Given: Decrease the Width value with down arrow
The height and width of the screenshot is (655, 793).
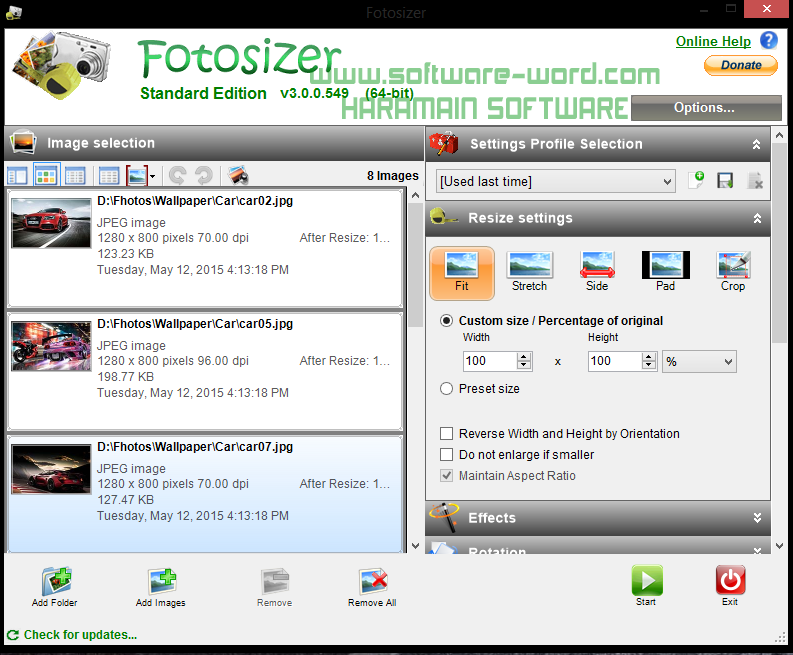Looking at the screenshot, I should pyautogui.click(x=524, y=366).
